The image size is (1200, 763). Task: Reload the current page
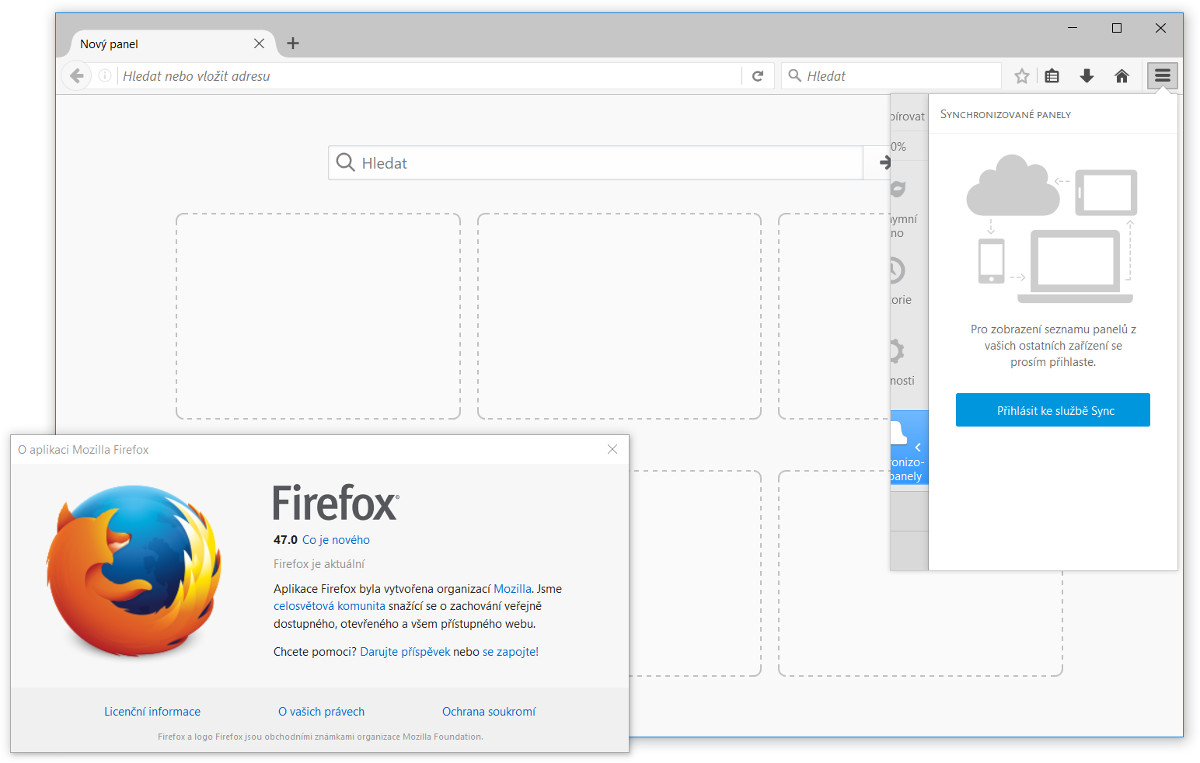pos(758,76)
